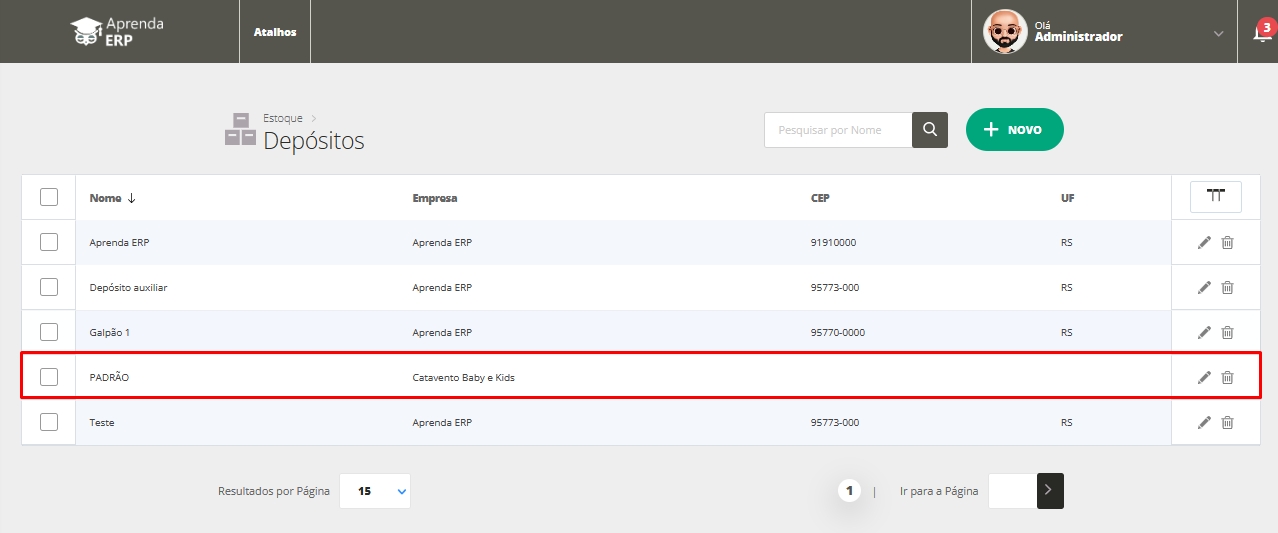
Task: Edit the Galpão 1 deposit with pencil icon
Action: pyautogui.click(x=1204, y=332)
